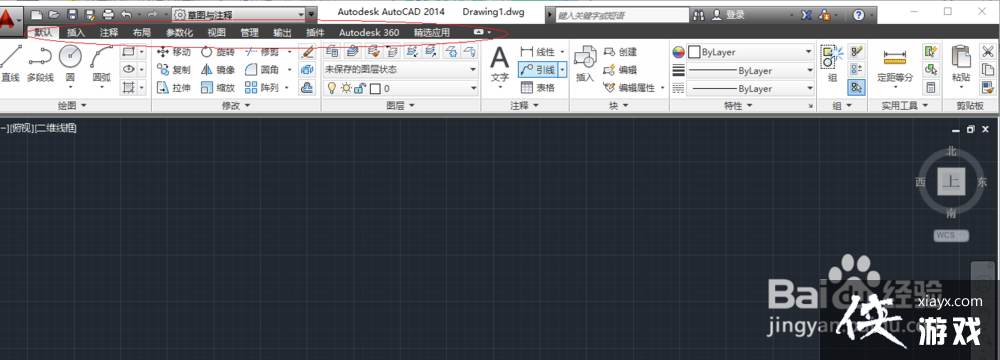Click the 上 face of the ViewCube
The image size is (1000, 360).
click(952, 183)
